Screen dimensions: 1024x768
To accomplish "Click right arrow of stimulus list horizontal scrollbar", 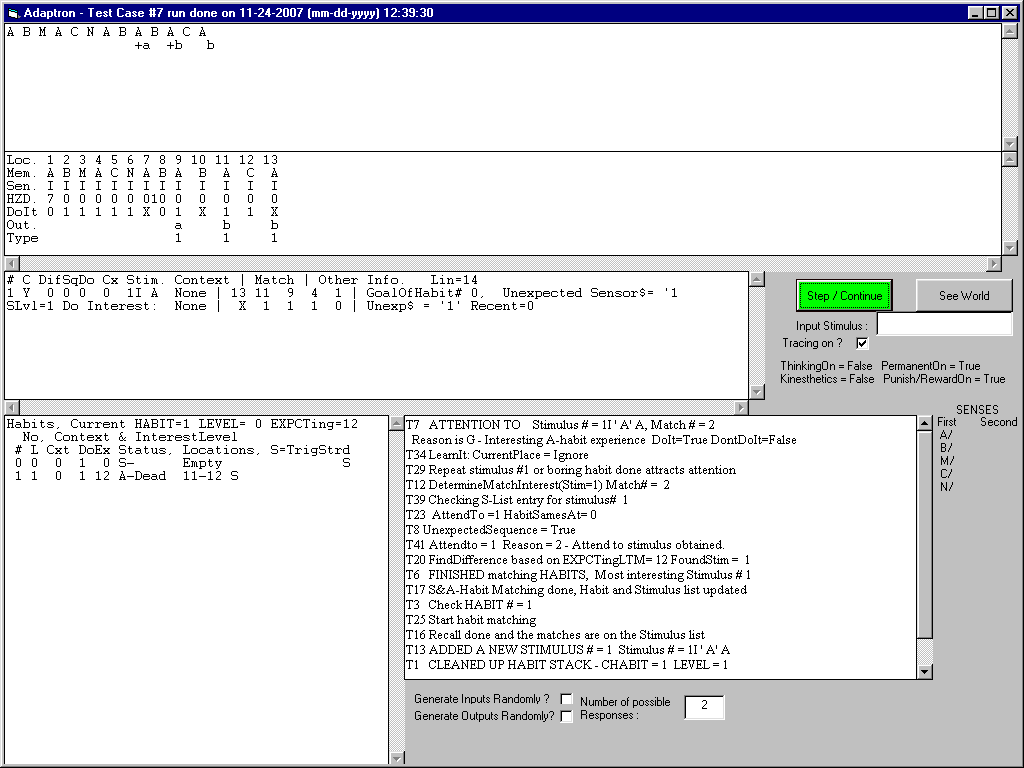I will click(x=741, y=408).
